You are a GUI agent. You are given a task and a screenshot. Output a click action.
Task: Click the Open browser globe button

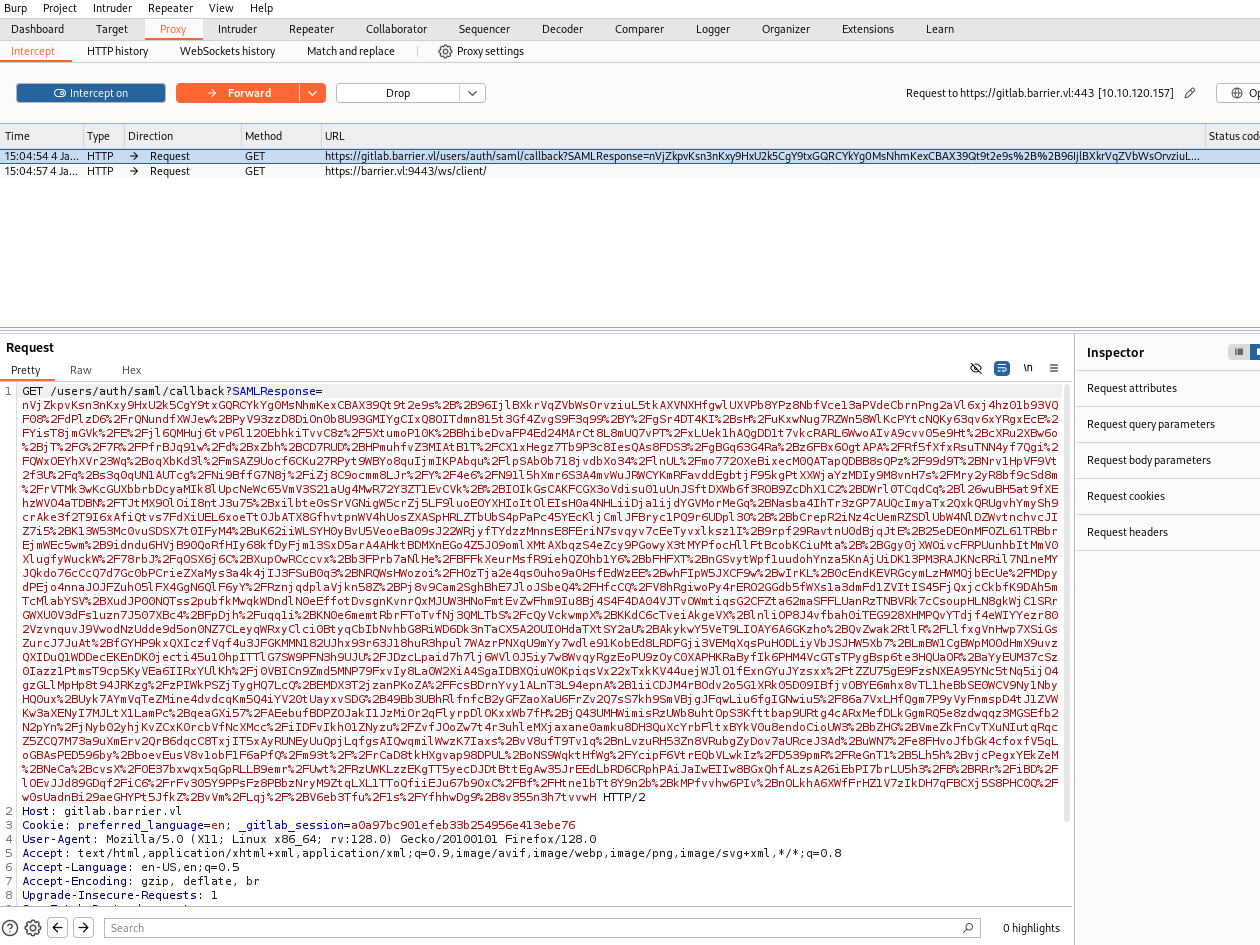point(1238,93)
